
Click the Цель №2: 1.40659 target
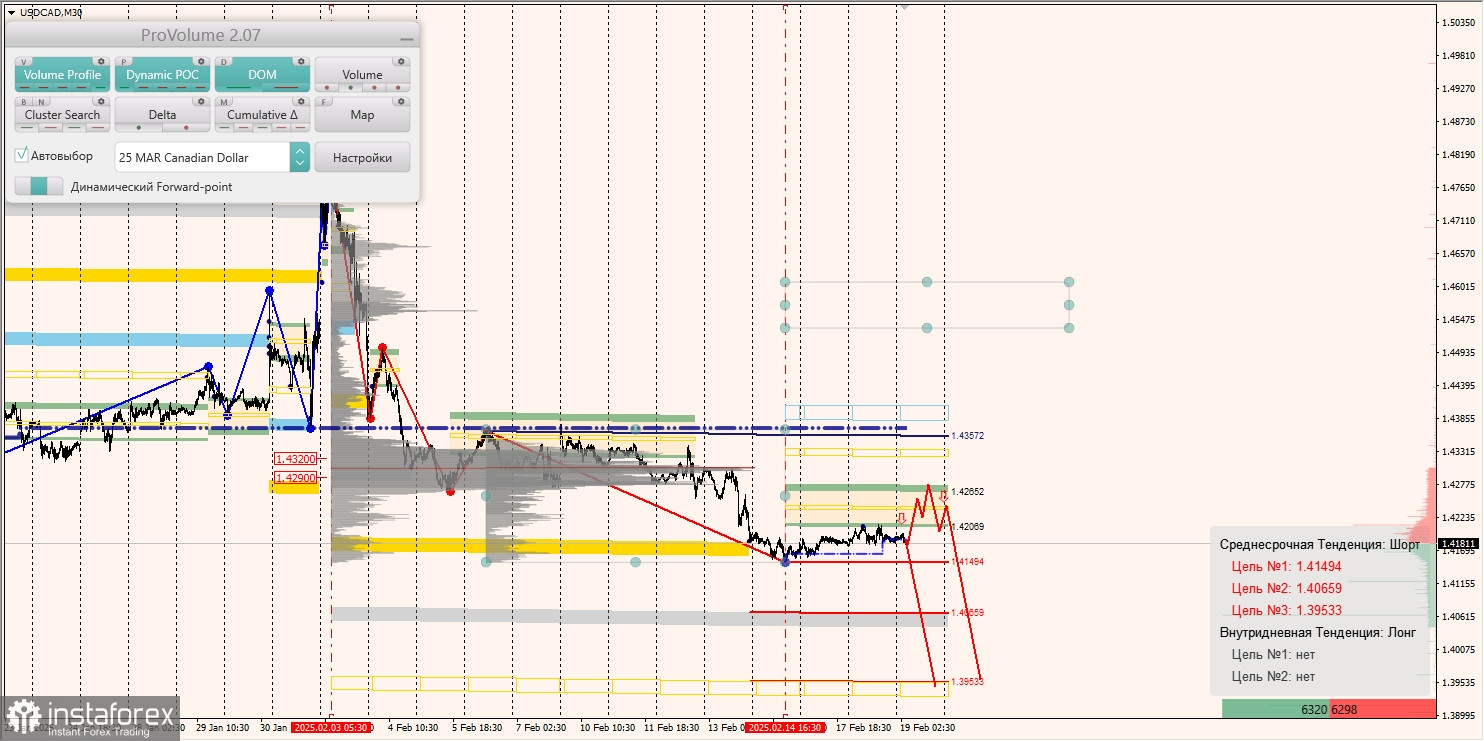click(1286, 588)
